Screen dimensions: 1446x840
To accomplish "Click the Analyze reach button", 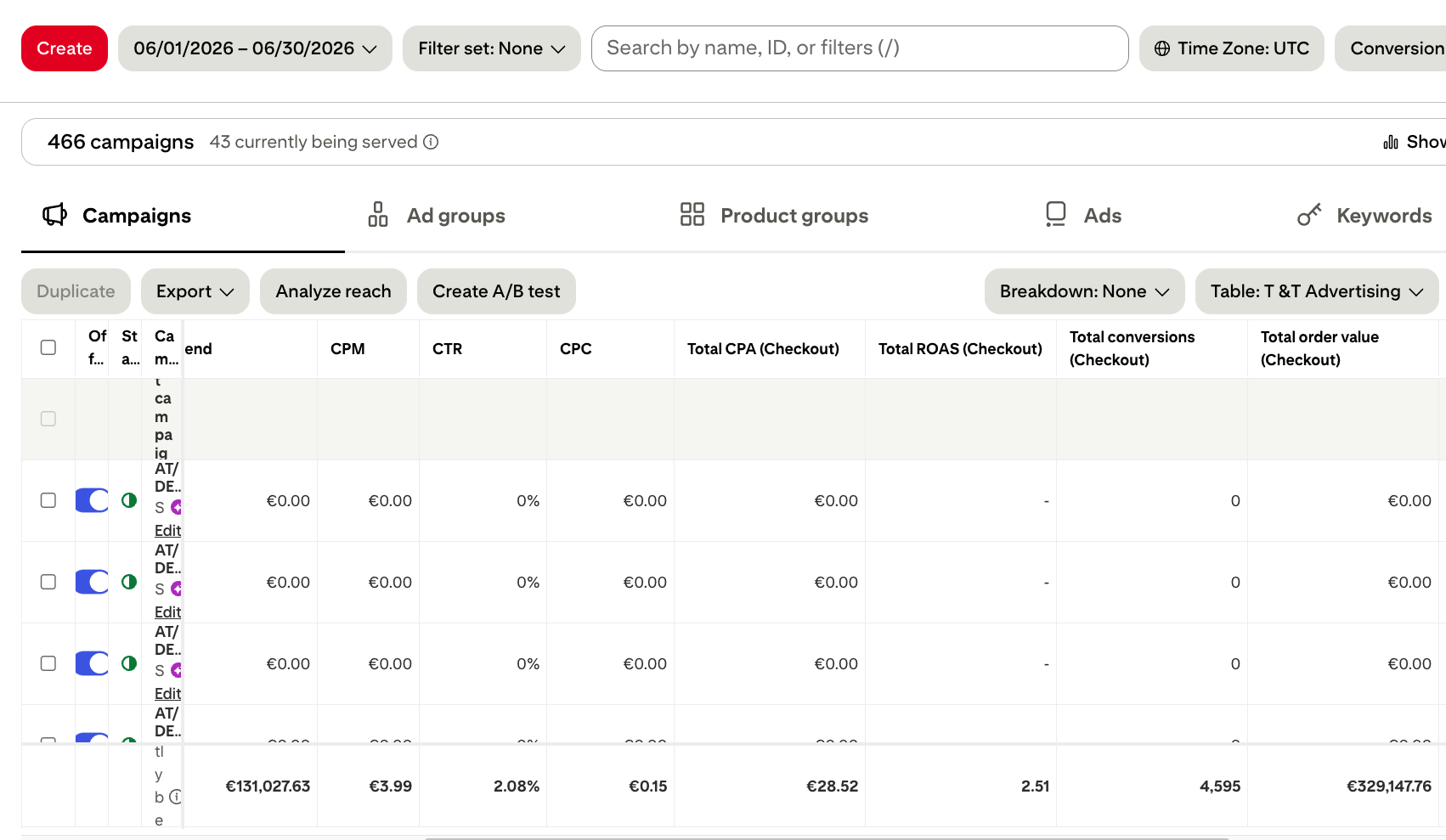I will [333, 291].
